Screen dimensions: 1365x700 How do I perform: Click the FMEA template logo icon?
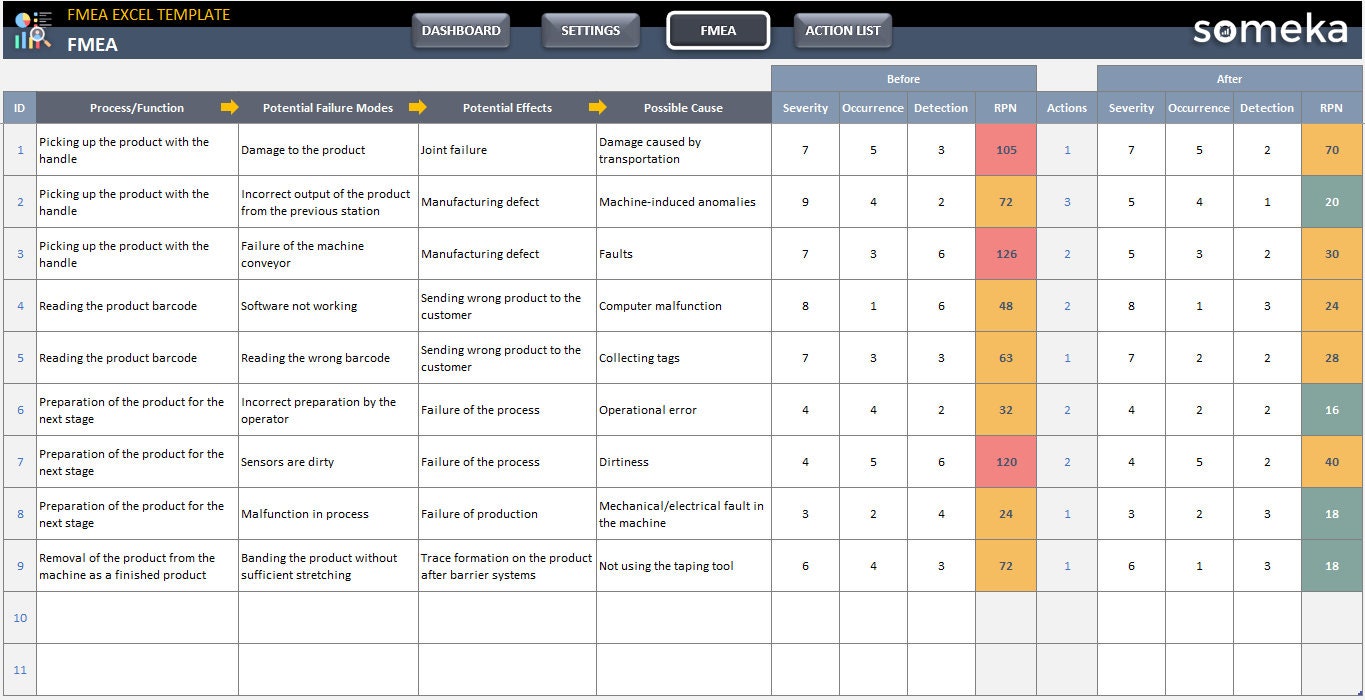click(x=33, y=30)
